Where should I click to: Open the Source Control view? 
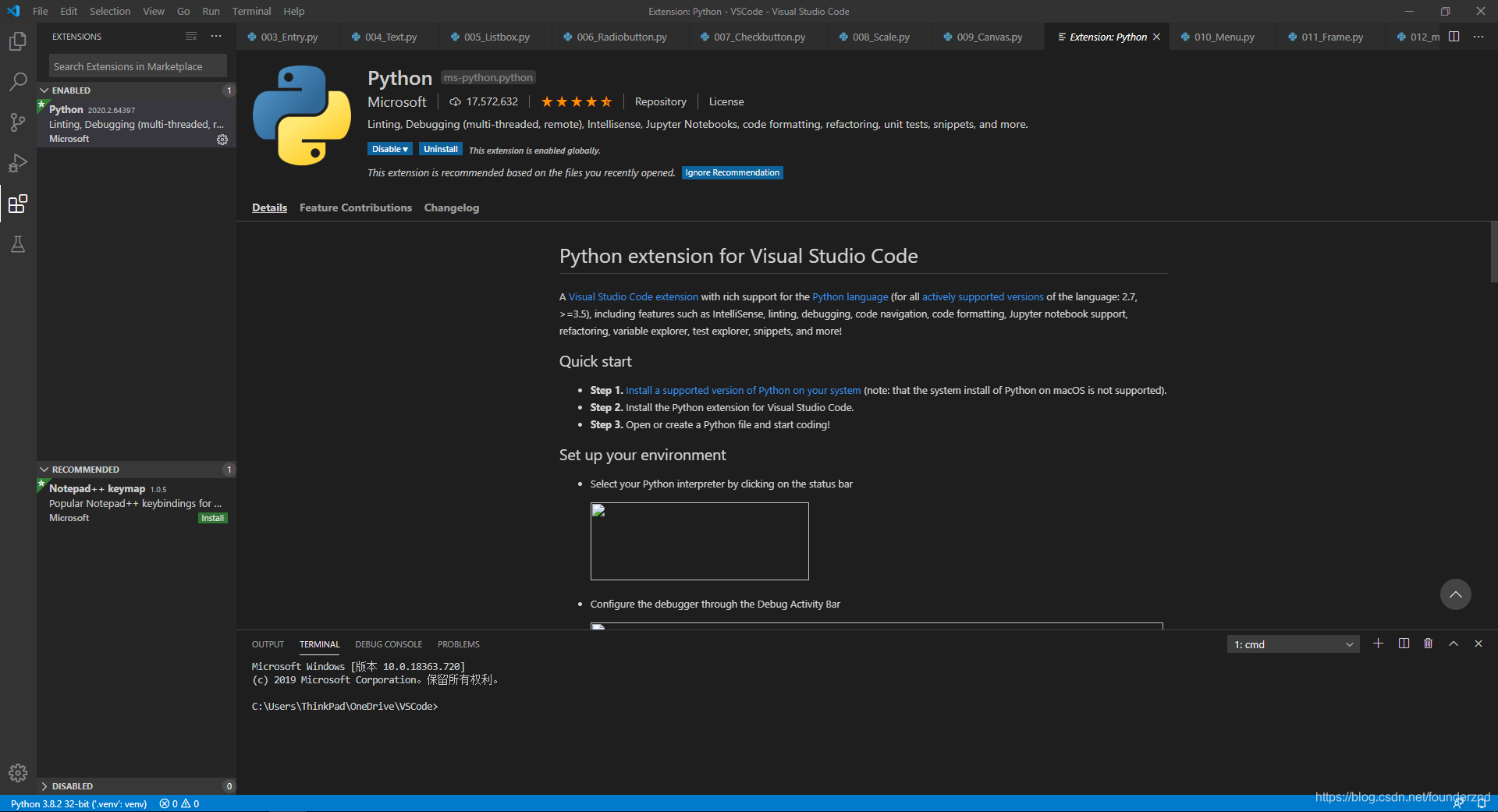tap(17, 122)
